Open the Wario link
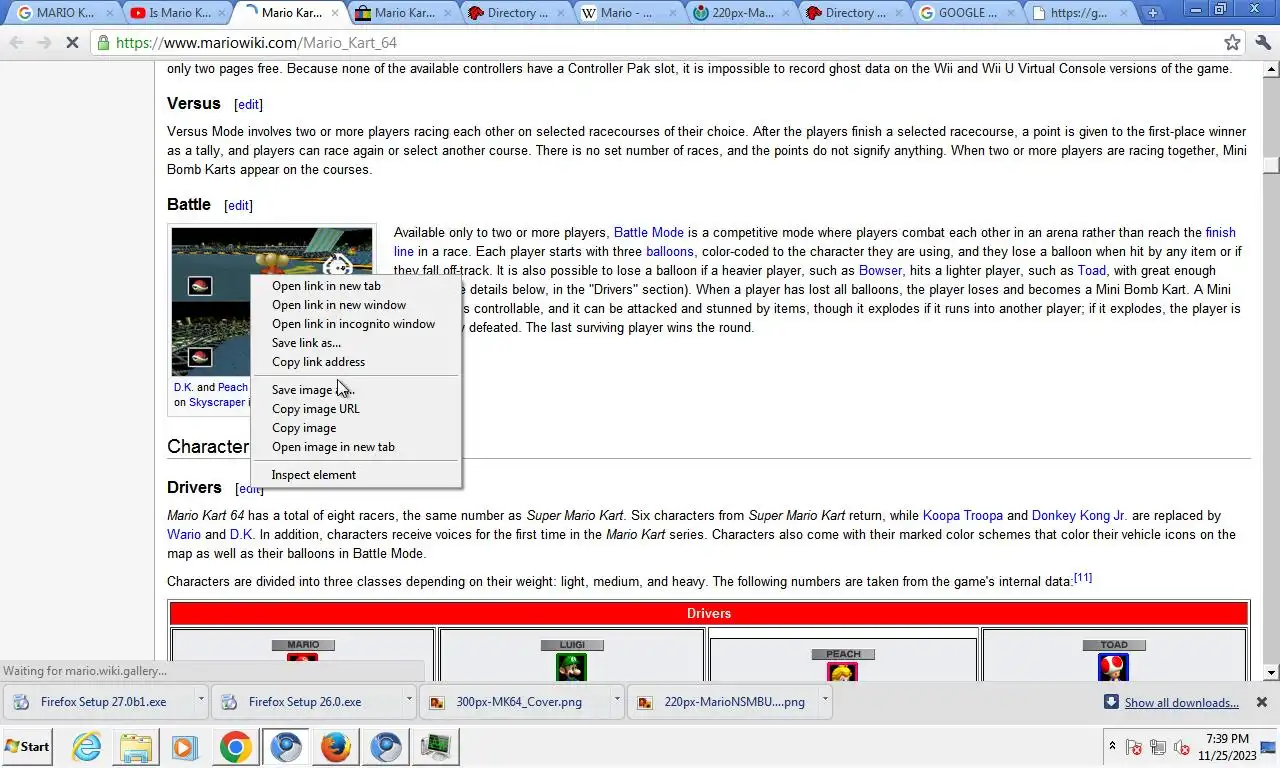The width and height of the screenshot is (1280, 768). point(184,535)
